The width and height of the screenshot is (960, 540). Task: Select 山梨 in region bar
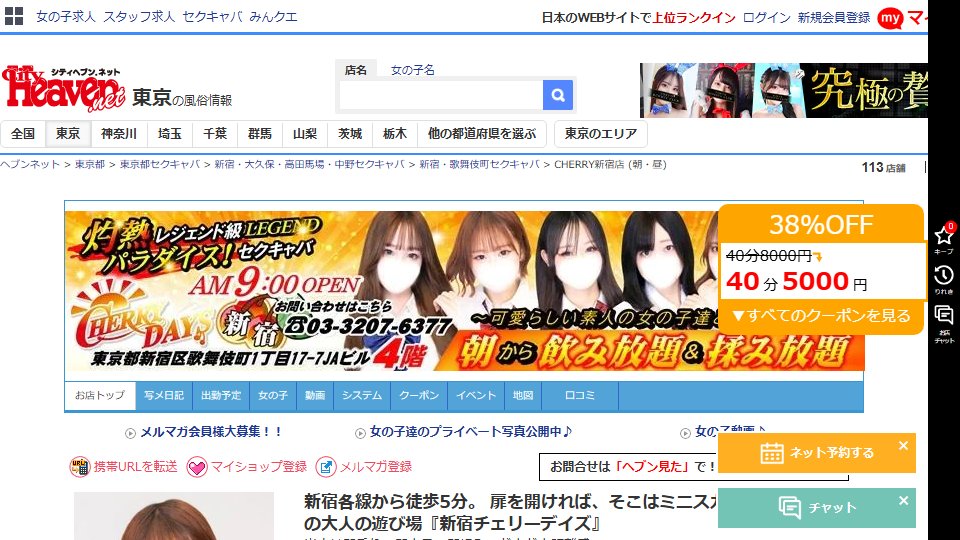(305, 133)
